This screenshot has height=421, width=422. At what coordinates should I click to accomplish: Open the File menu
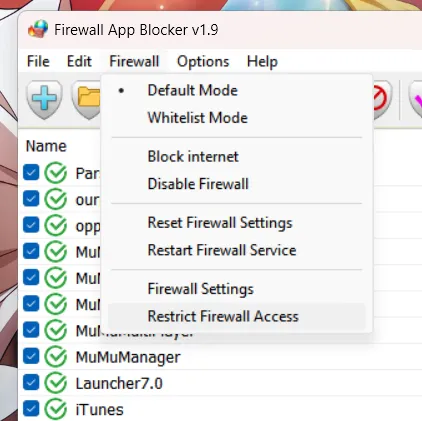(38, 61)
